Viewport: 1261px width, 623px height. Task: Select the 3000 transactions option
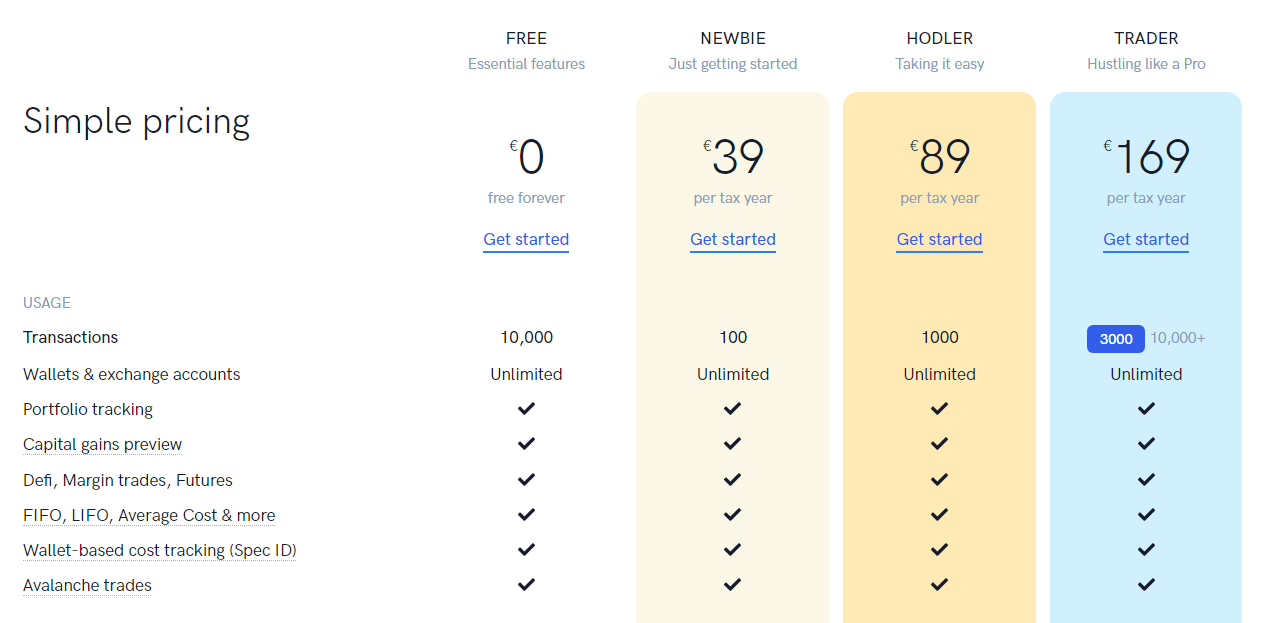1116,339
